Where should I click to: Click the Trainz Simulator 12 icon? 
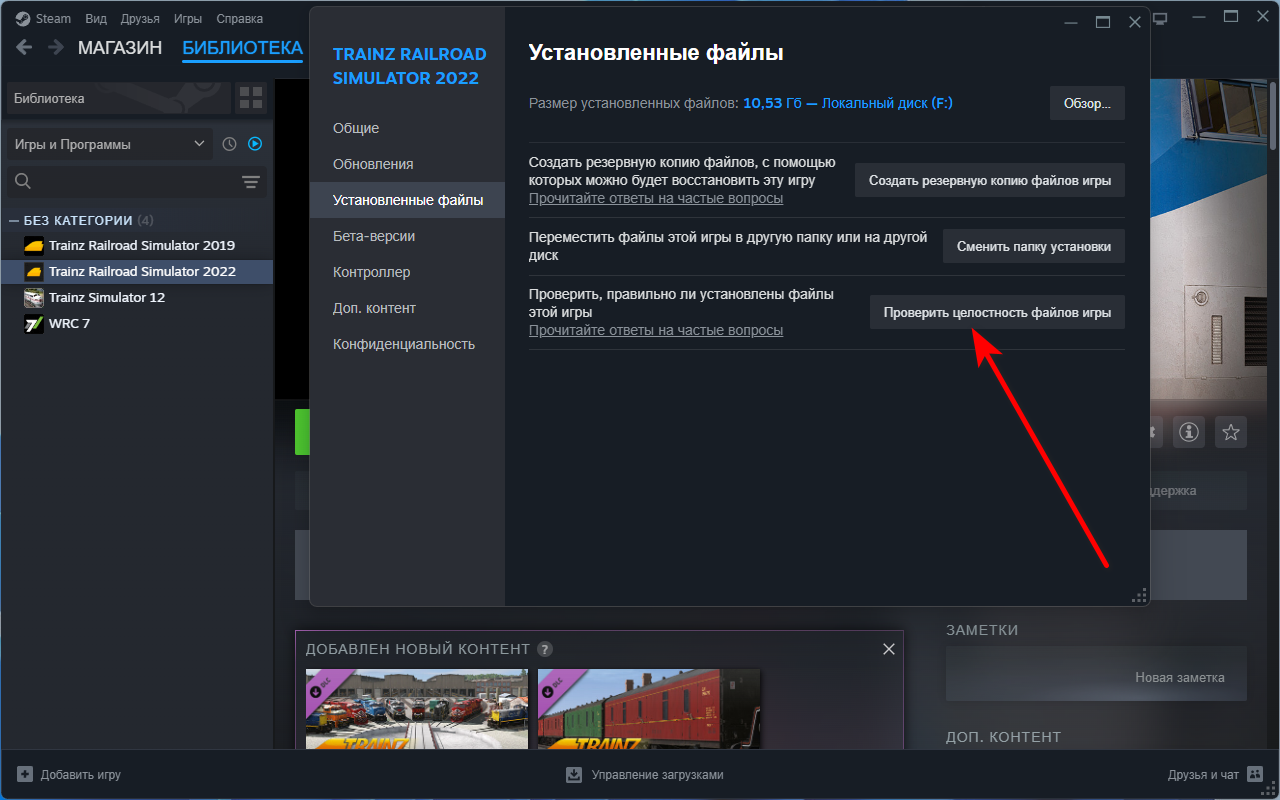coord(34,298)
